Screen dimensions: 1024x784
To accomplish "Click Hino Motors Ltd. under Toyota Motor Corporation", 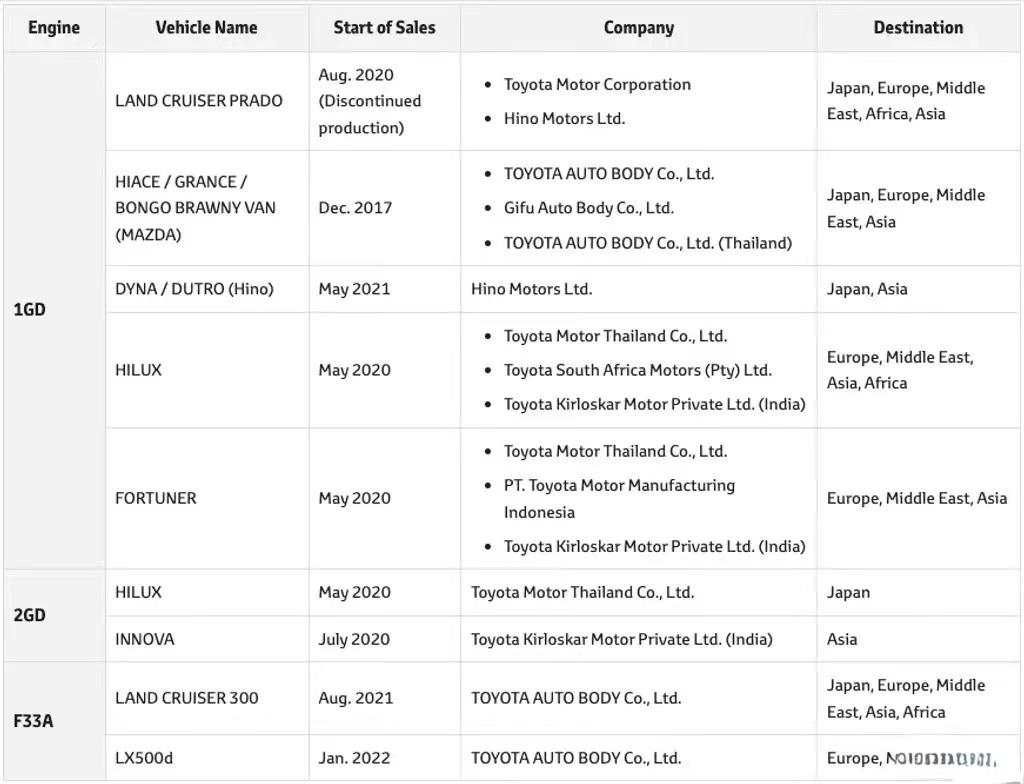I will tap(564, 118).
